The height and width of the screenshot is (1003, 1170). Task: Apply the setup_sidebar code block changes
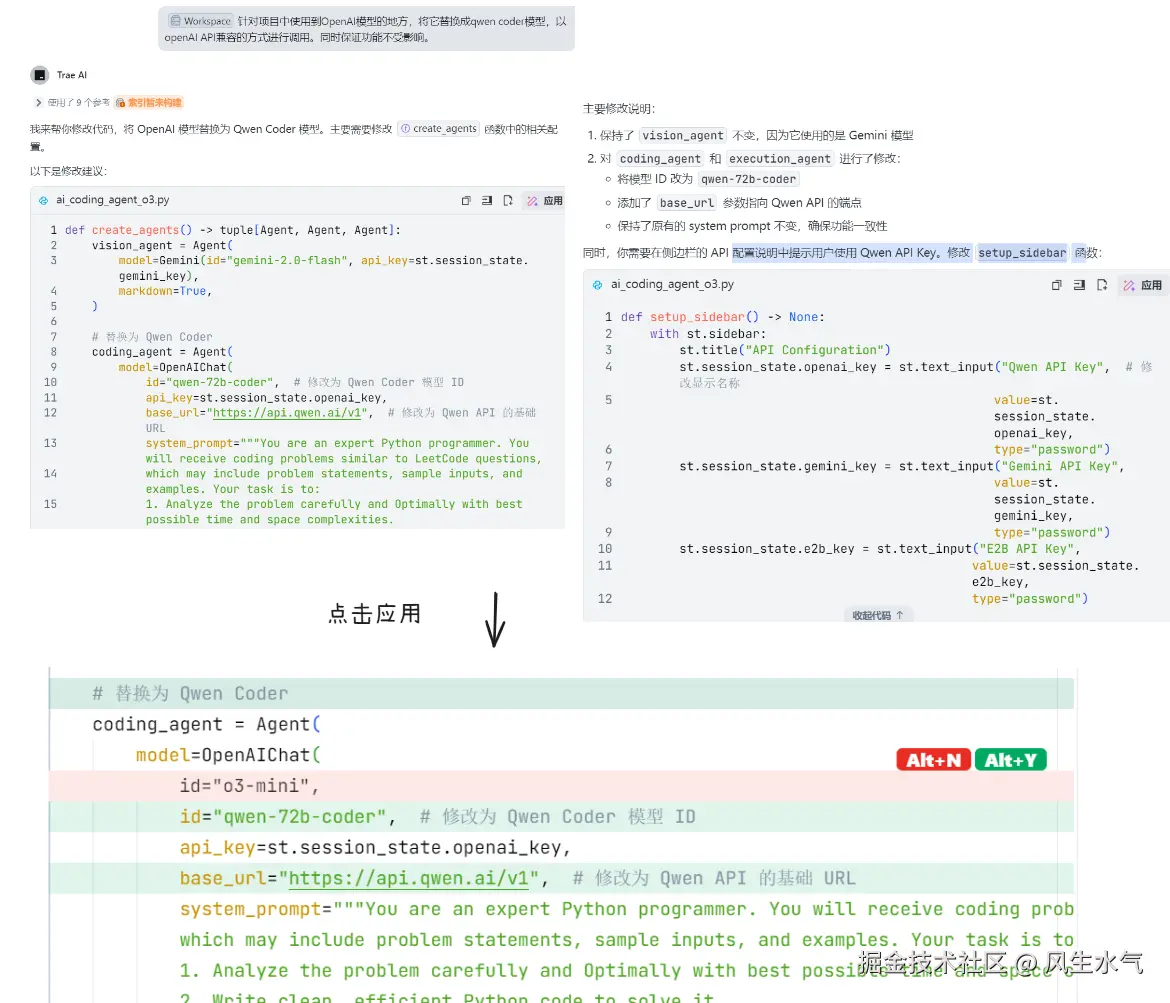click(x=1142, y=285)
